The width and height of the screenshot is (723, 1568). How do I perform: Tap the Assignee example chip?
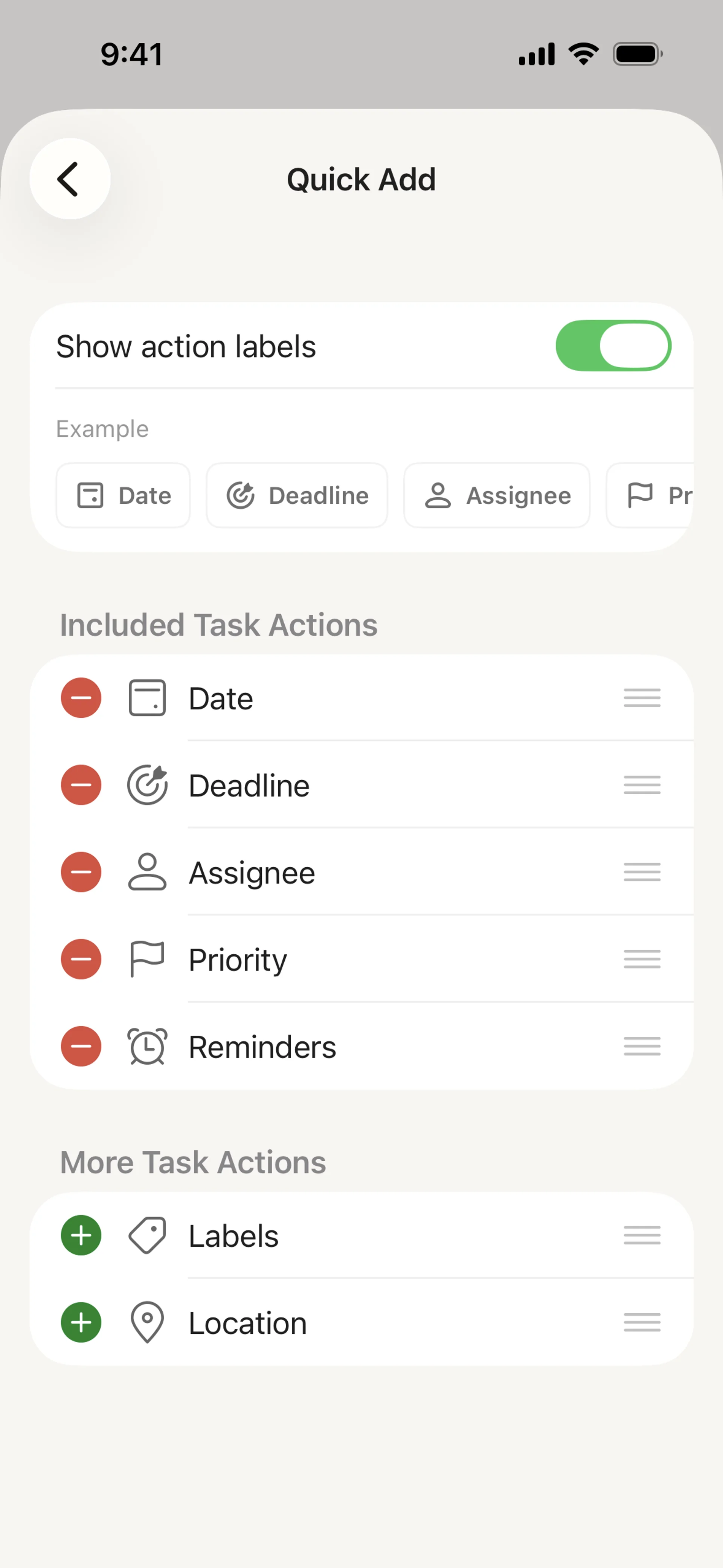coord(497,495)
